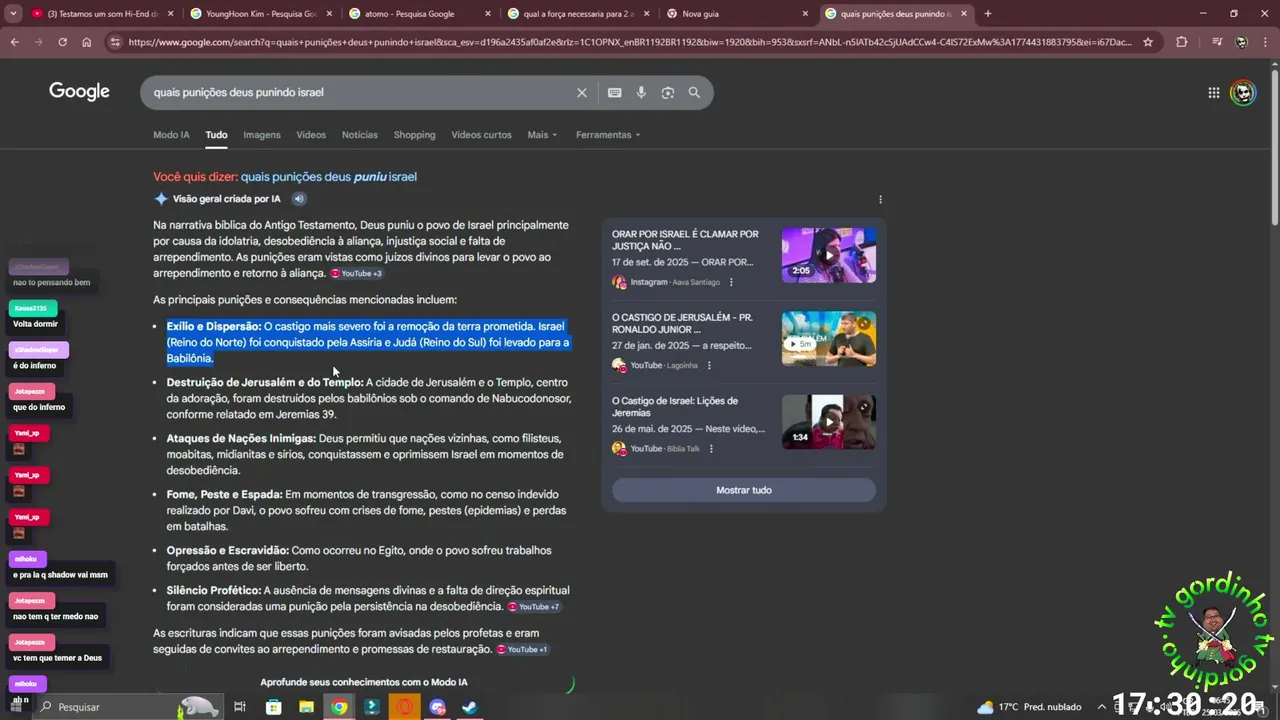Listen to the AI overview aloud

[x=298, y=199]
